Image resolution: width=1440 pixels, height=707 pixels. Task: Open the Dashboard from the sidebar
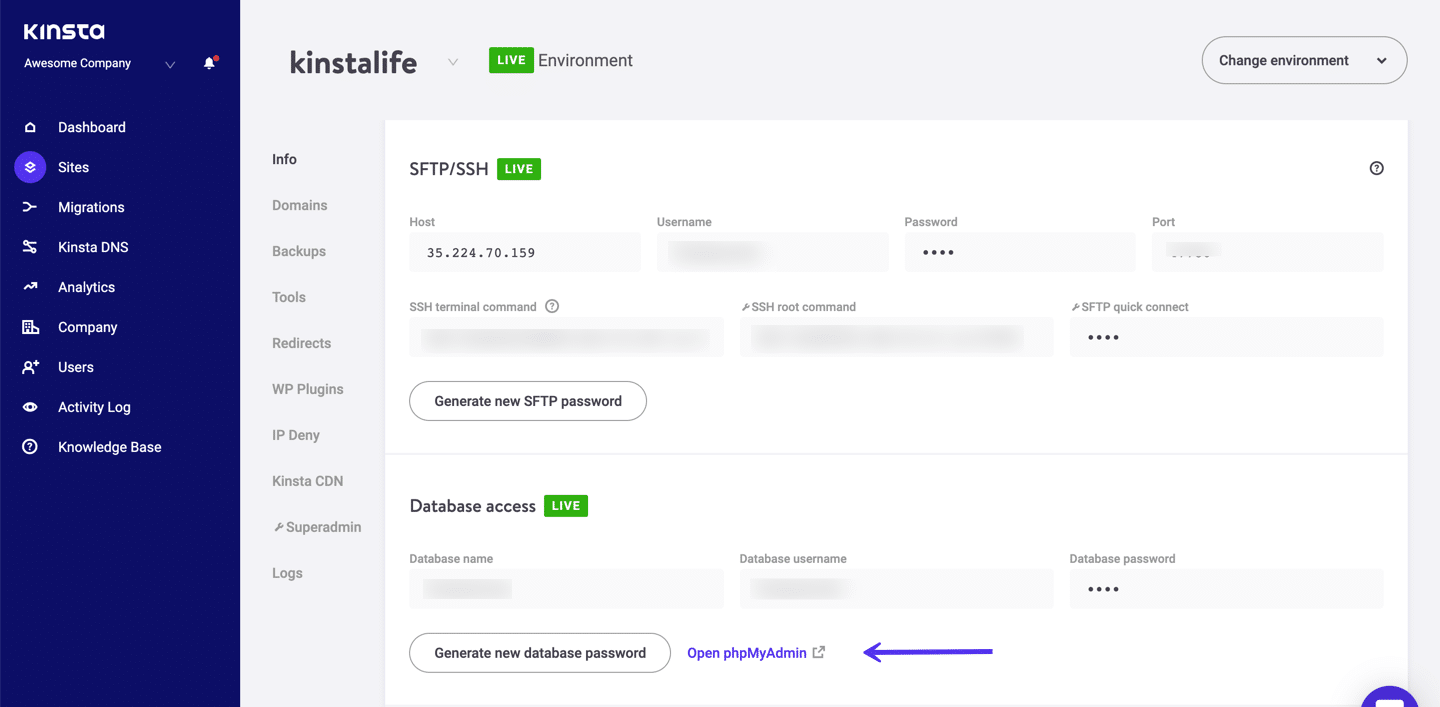(x=92, y=127)
